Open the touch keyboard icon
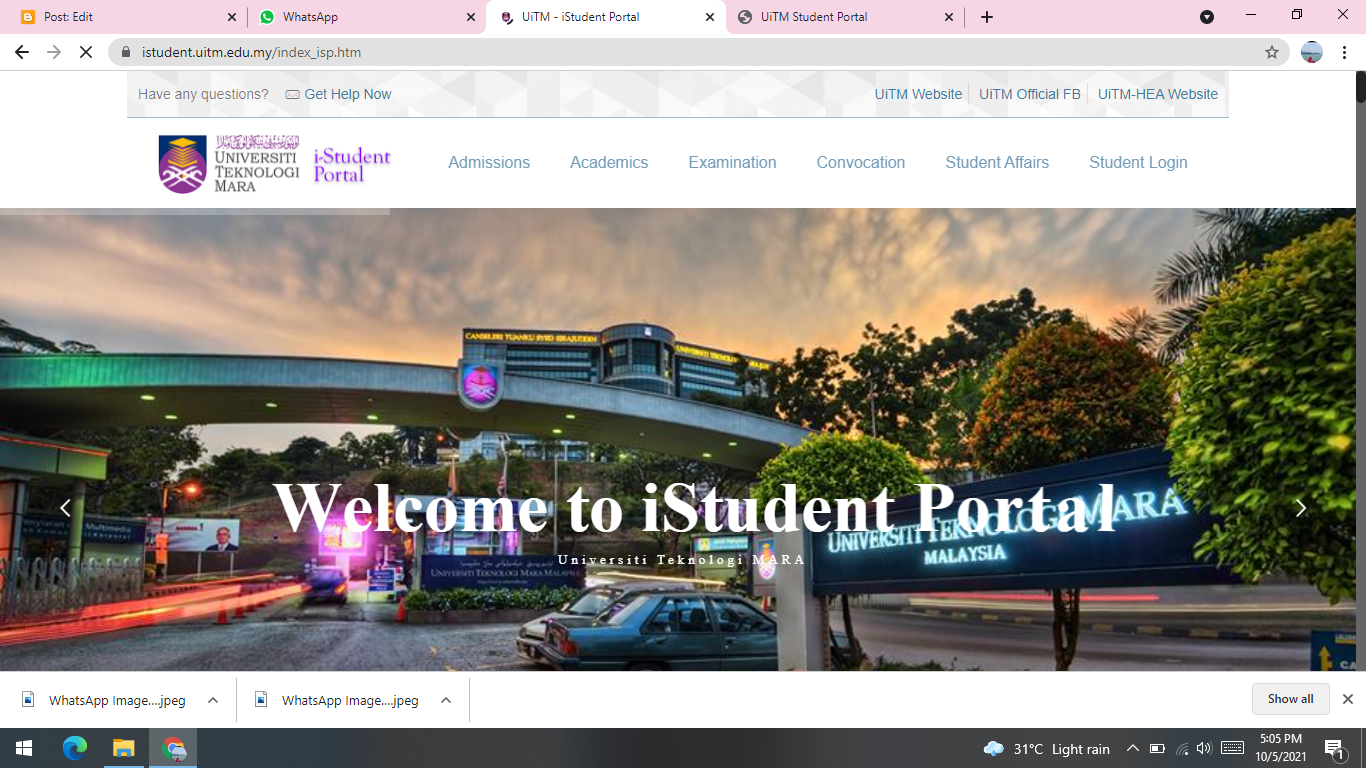 (x=1232, y=748)
